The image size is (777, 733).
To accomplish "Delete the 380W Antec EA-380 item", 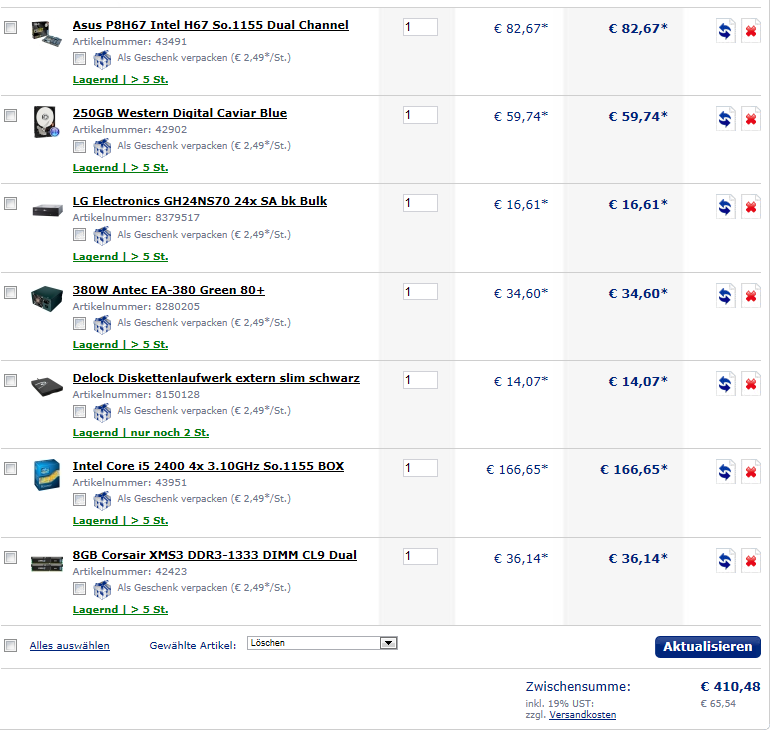I will coord(751,296).
